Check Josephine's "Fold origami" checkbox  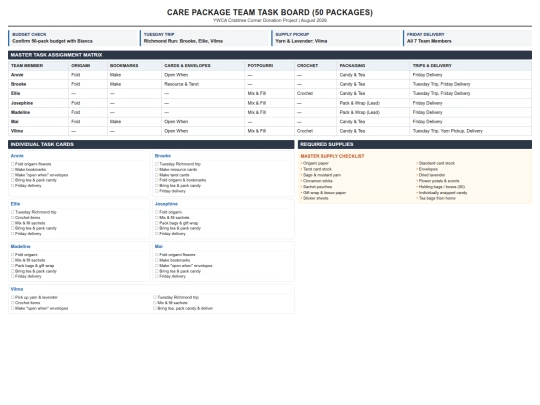[x=157, y=212]
